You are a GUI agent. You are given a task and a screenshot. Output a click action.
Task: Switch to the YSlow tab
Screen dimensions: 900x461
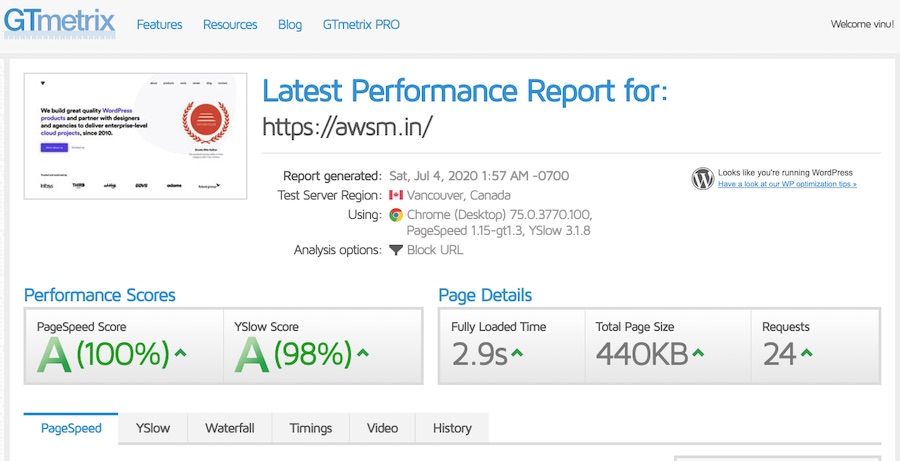click(x=153, y=428)
